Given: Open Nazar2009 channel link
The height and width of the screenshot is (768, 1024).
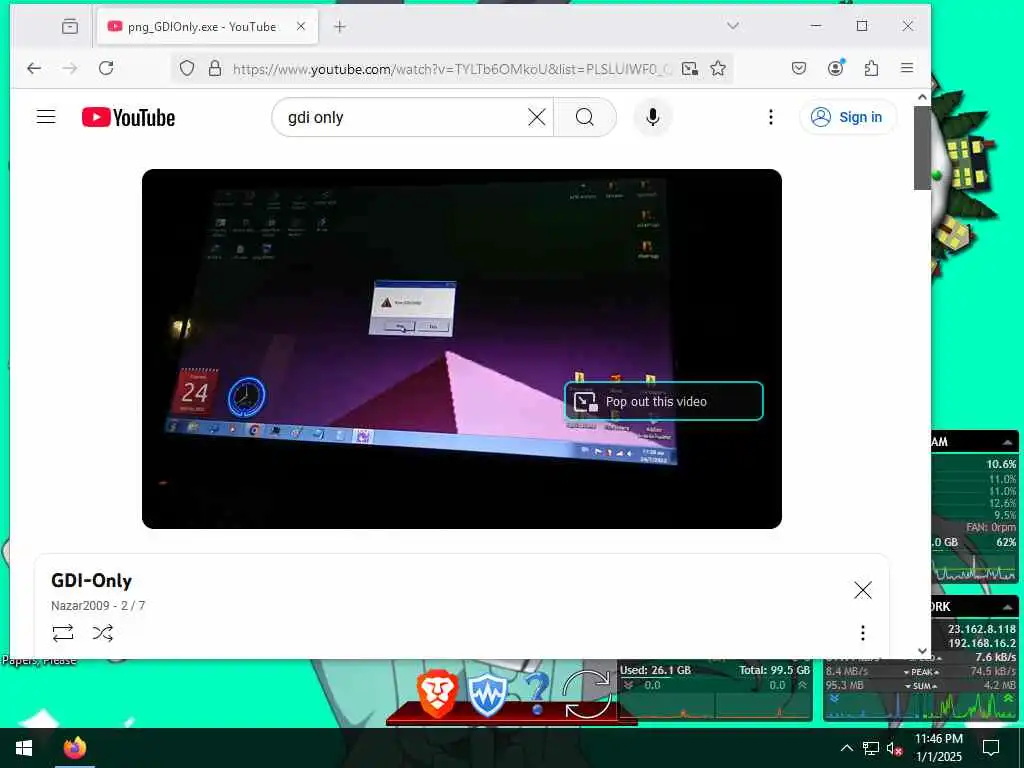Looking at the screenshot, I should click(x=80, y=605).
